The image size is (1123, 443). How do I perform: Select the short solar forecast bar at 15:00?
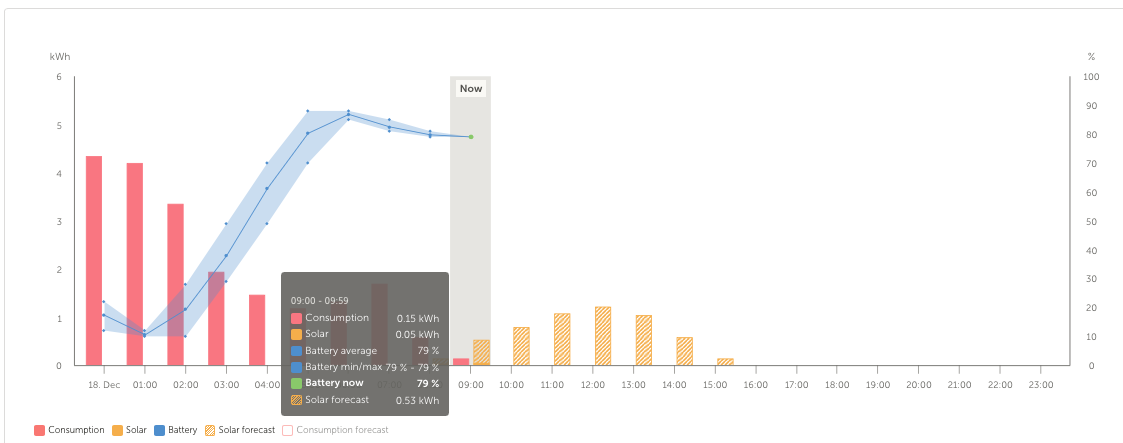[725, 362]
